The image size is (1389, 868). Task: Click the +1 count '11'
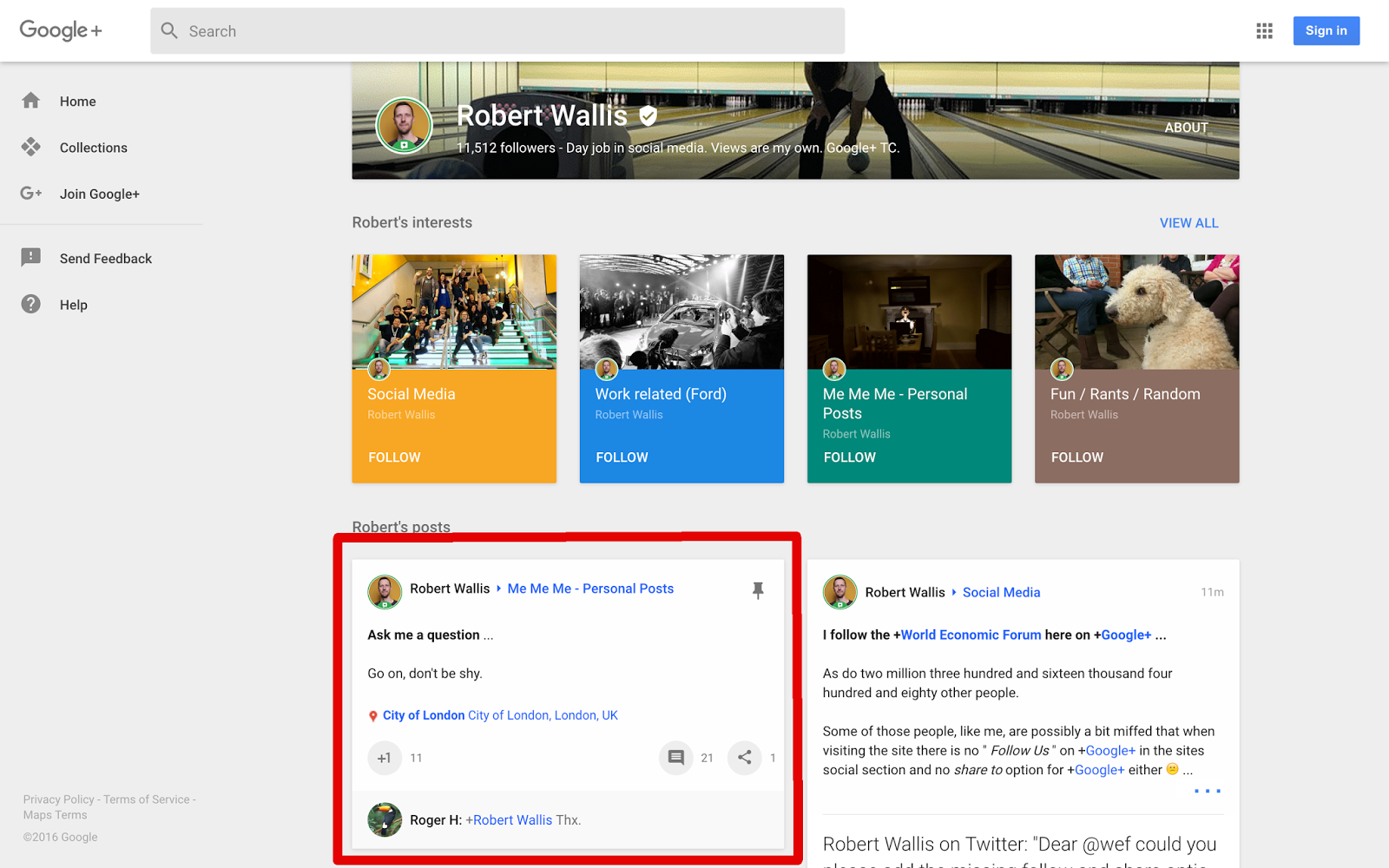tap(416, 758)
